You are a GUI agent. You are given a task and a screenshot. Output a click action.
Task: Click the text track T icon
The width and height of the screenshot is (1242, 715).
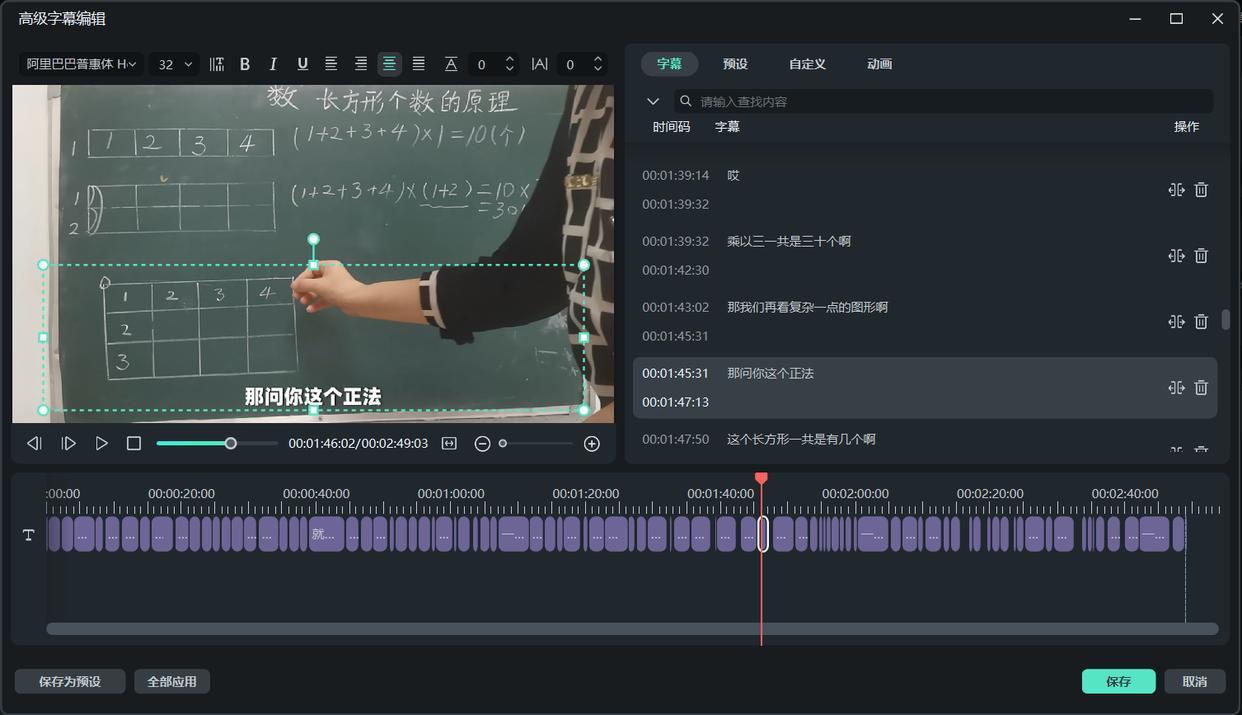click(28, 535)
